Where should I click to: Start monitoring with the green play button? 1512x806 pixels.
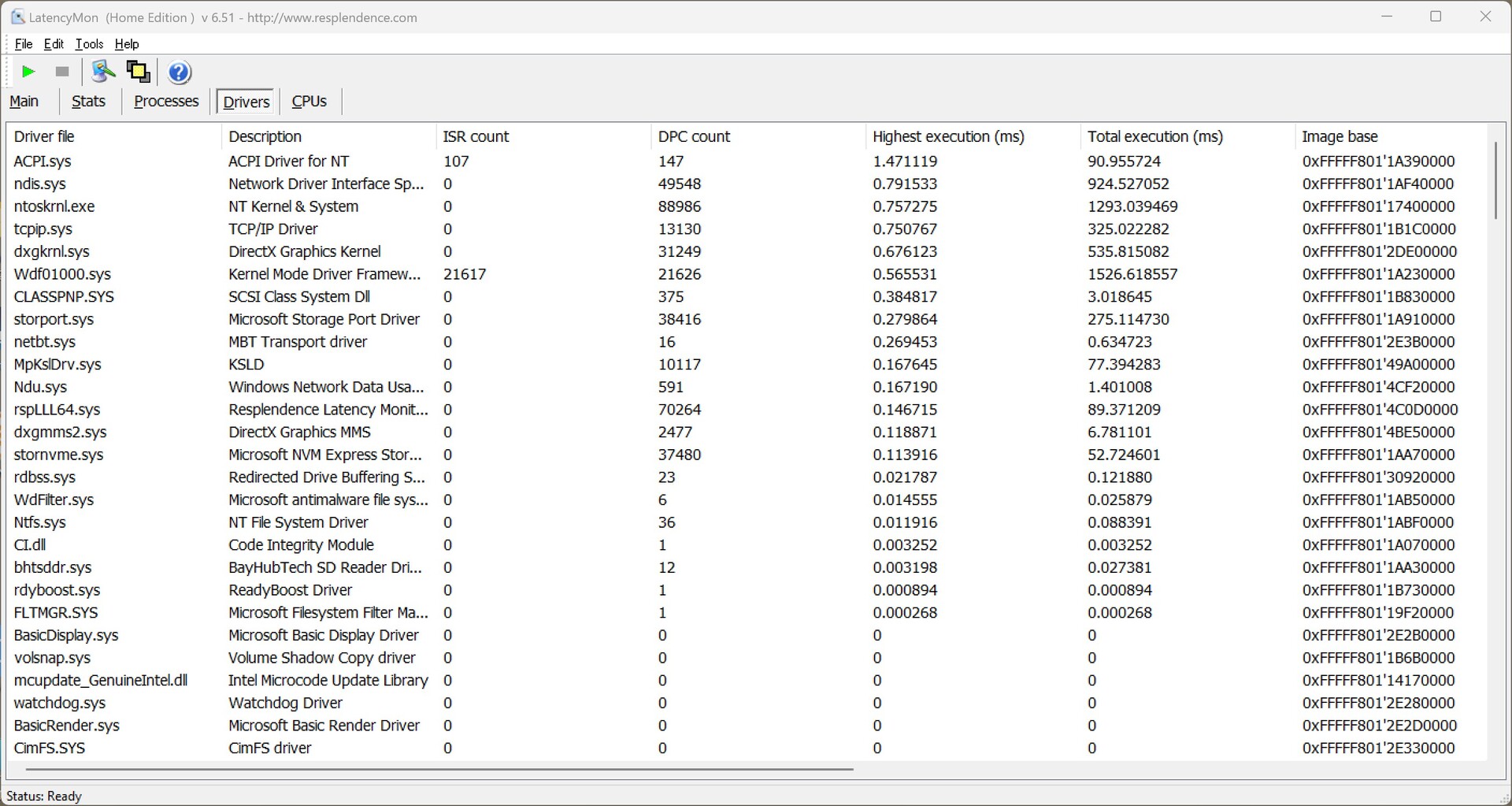(x=28, y=72)
